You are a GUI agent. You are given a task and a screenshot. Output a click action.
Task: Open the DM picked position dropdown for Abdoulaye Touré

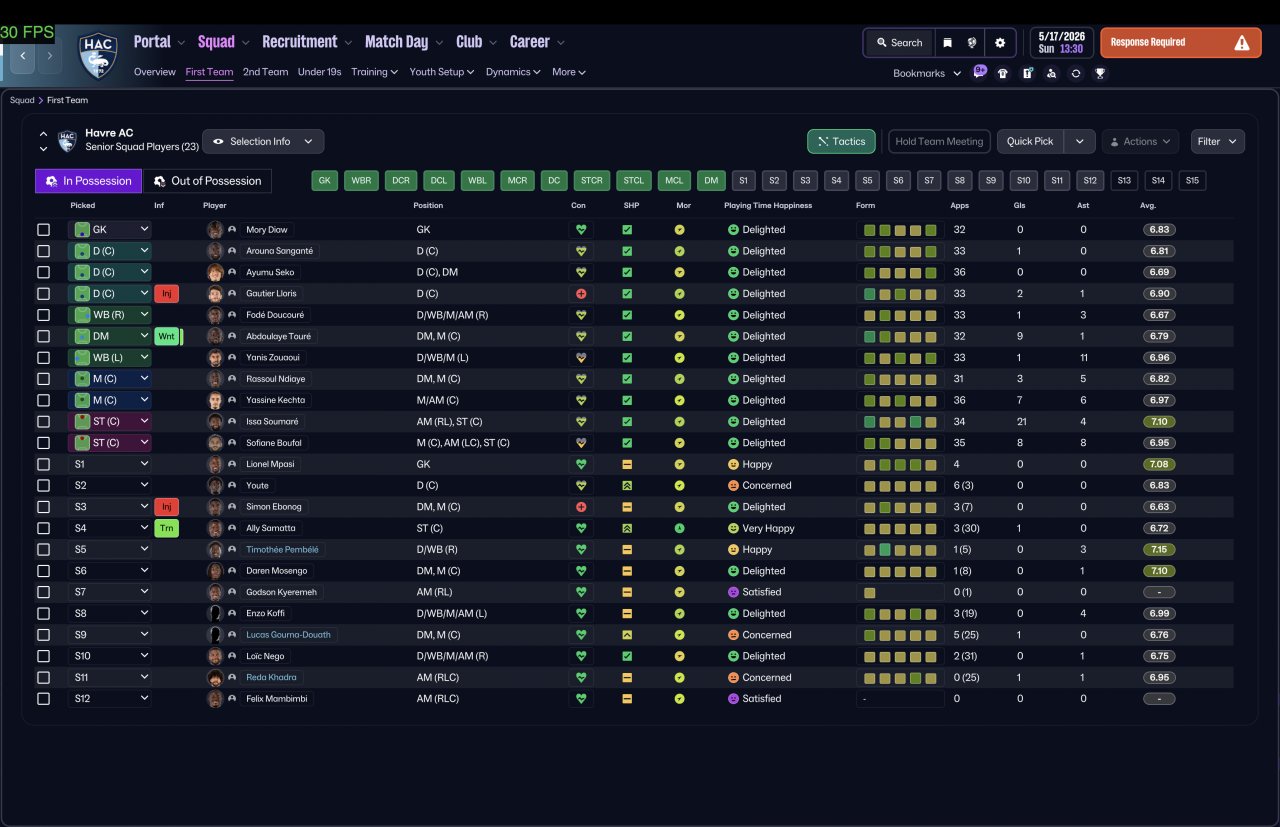[x=110, y=336]
